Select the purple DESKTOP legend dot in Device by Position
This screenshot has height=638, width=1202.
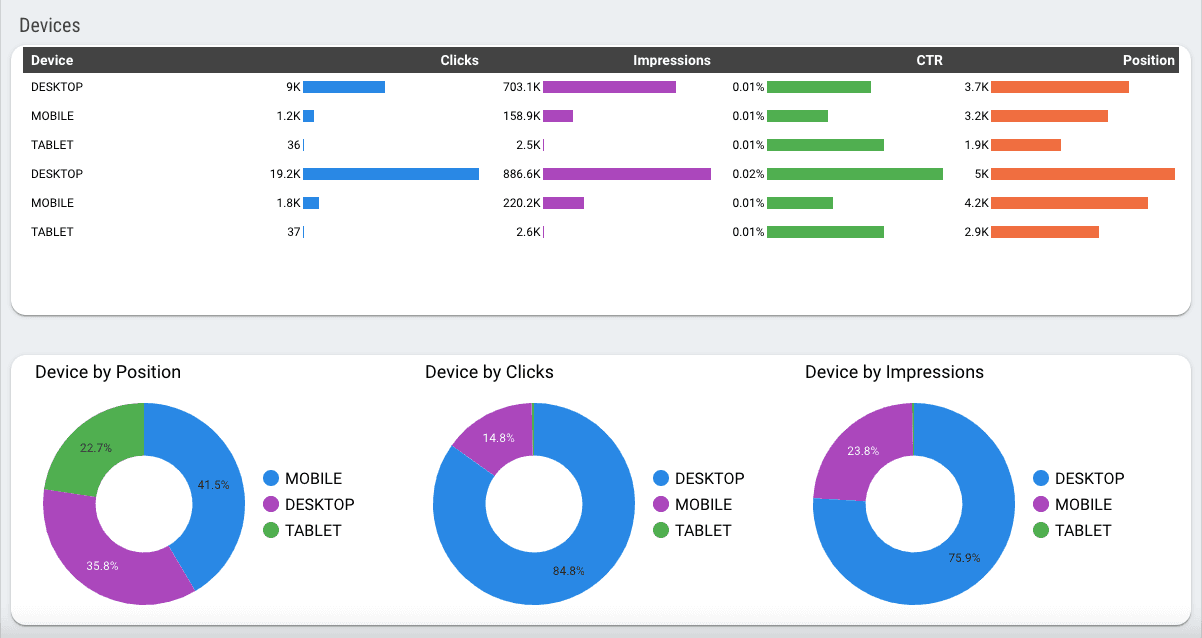(x=271, y=505)
